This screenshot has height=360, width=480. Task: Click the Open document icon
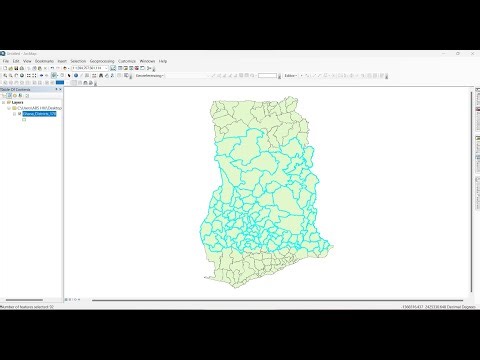(x=11, y=68)
